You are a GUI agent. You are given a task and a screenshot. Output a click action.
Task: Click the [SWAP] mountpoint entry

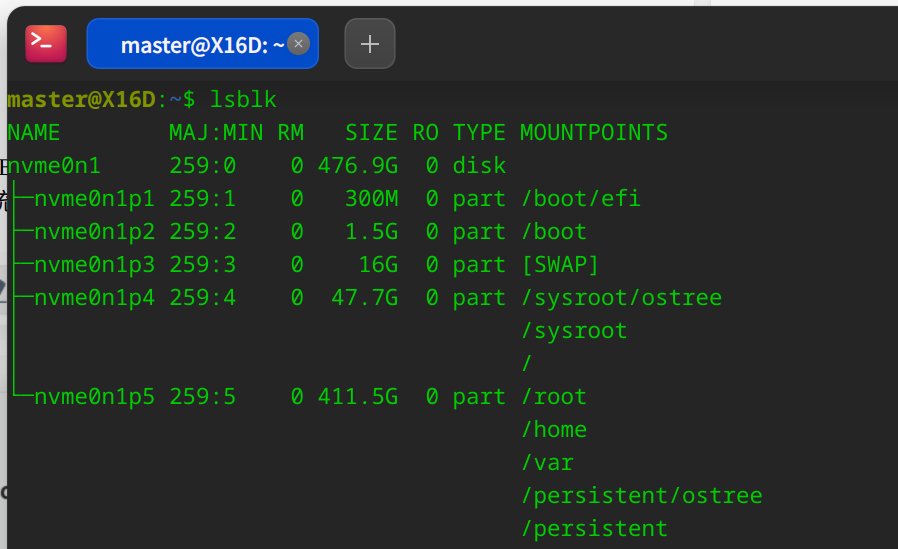(x=560, y=265)
